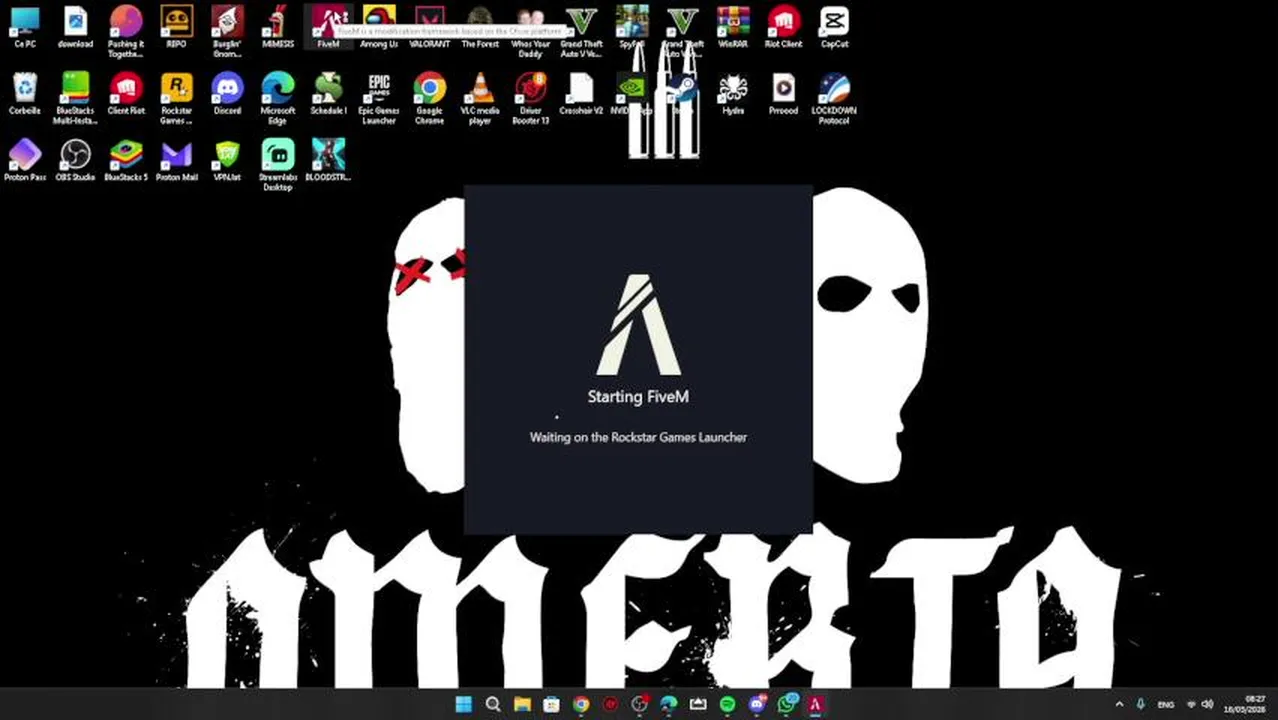Open the Riot Client desktop shortcut
Screen dimensions: 1278x720
point(783,27)
